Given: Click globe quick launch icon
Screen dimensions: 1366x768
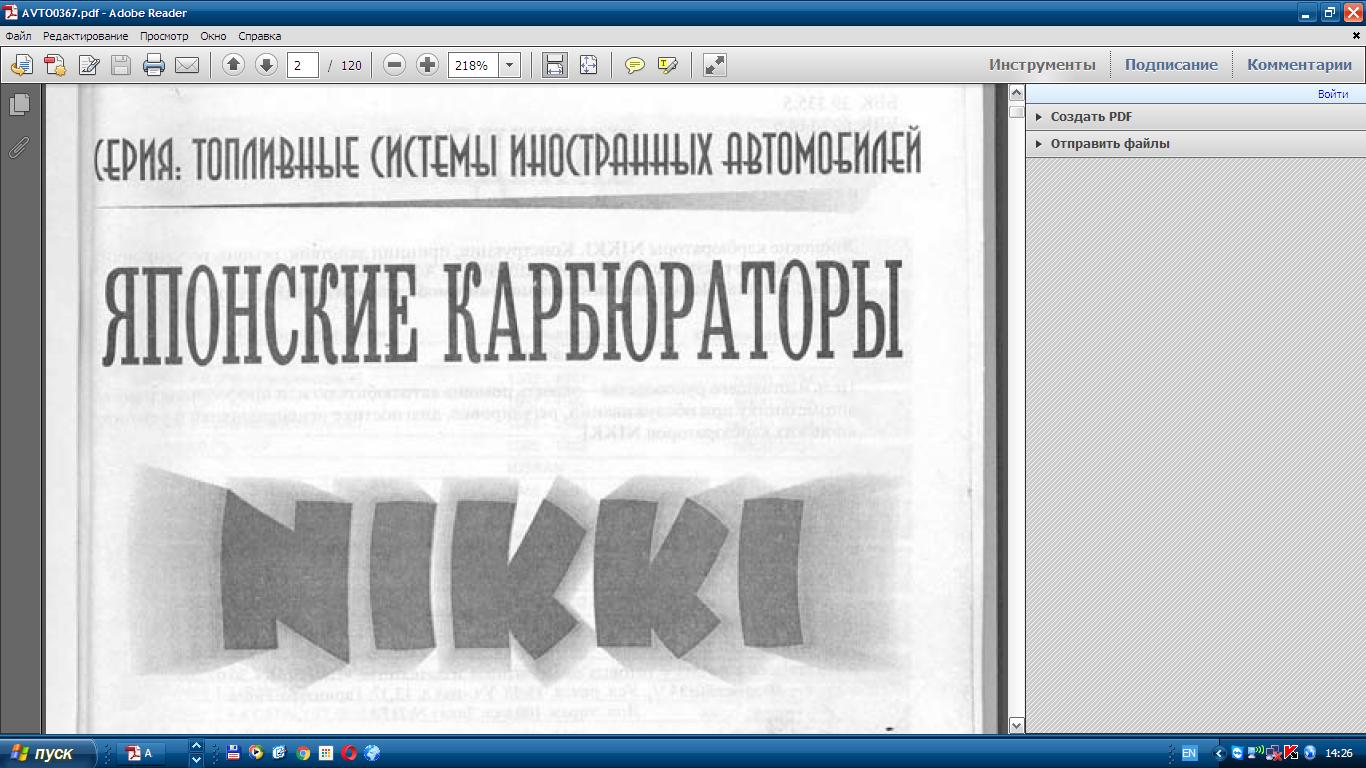Looking at the screenshot, I should click(x=373, y=753).
